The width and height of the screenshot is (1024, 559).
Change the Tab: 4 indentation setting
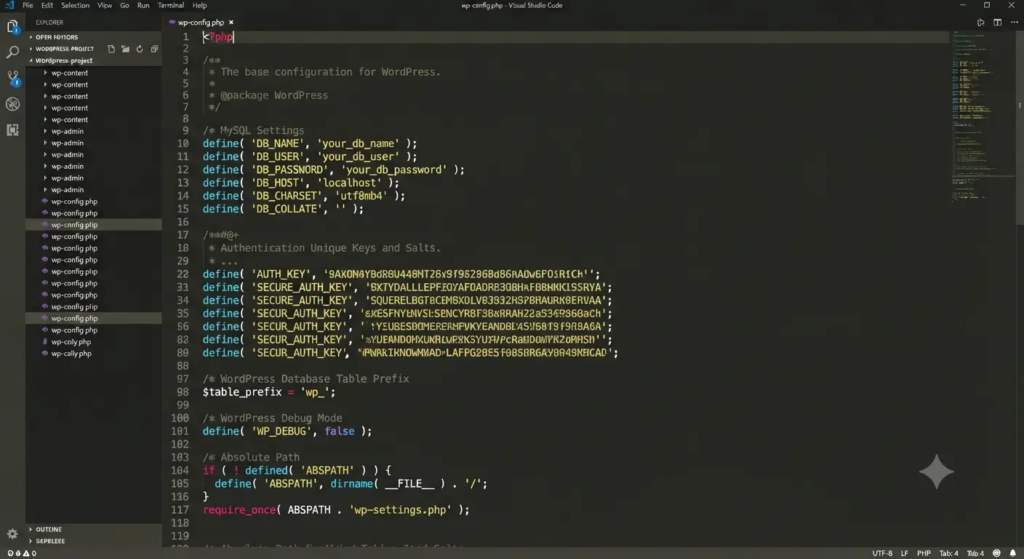point(949,553)
